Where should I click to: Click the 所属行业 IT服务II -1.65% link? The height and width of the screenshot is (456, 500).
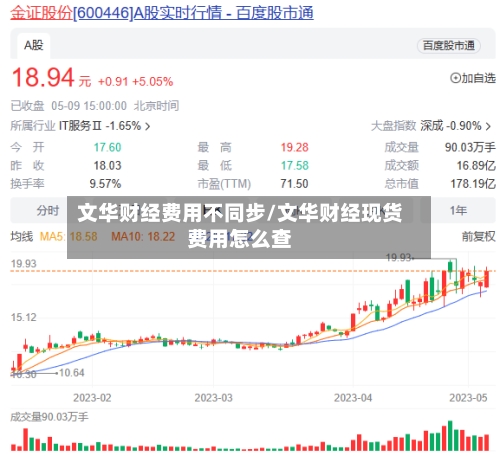(x=80, y=126)
